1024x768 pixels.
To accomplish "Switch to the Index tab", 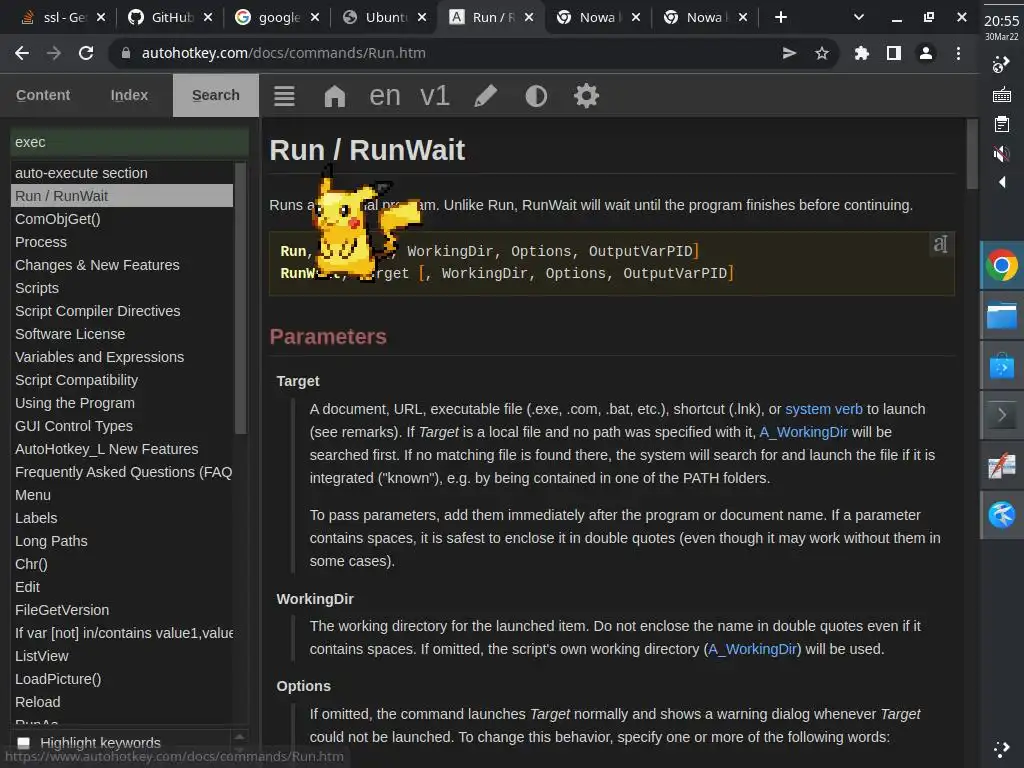I will tap(129, 95).
